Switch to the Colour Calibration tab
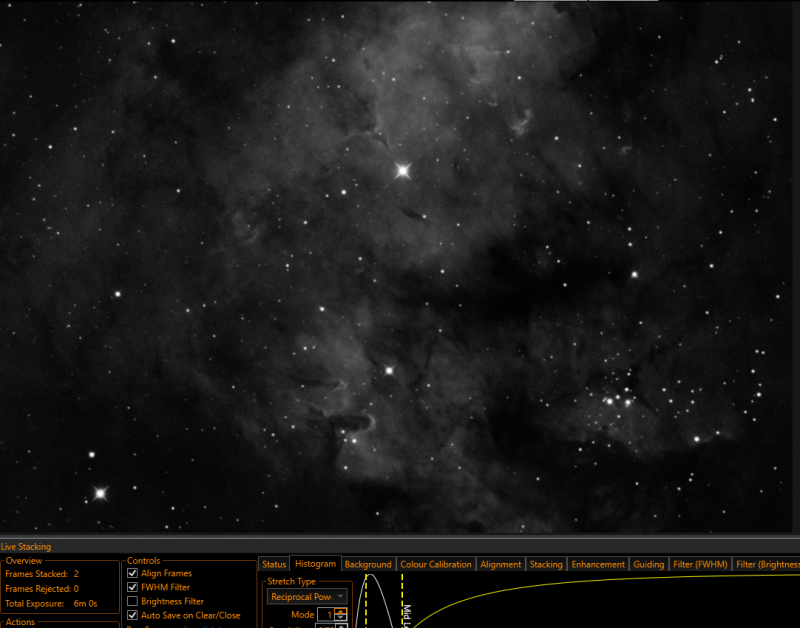This screenshot has height=628, width=800. [436, 564]
